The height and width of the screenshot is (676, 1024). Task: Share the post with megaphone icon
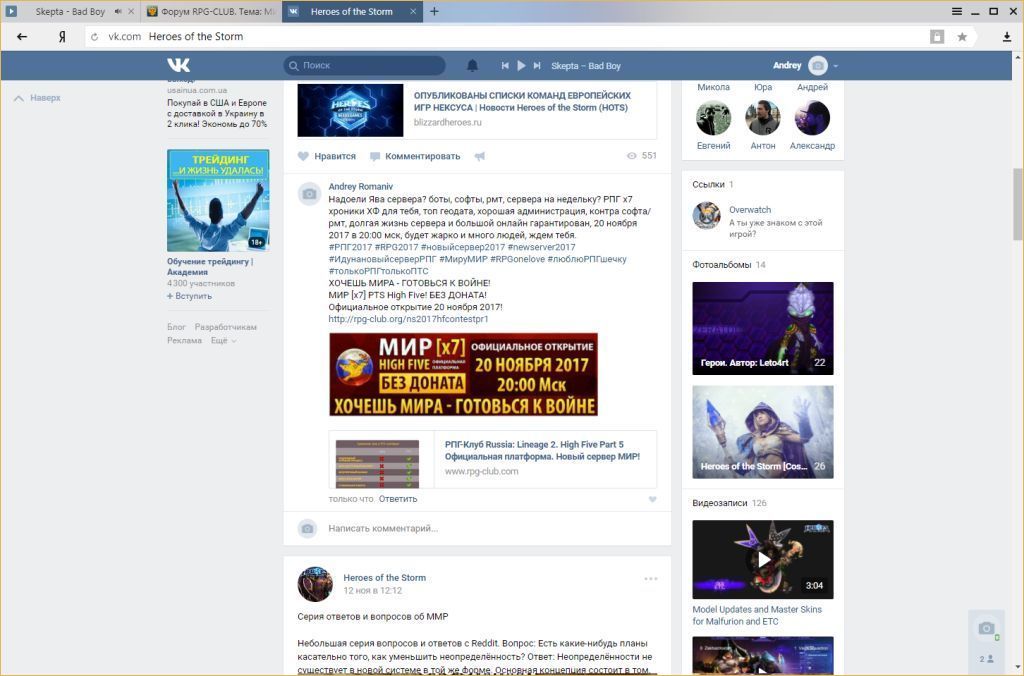pyautogui.click(x=479, y=156)
